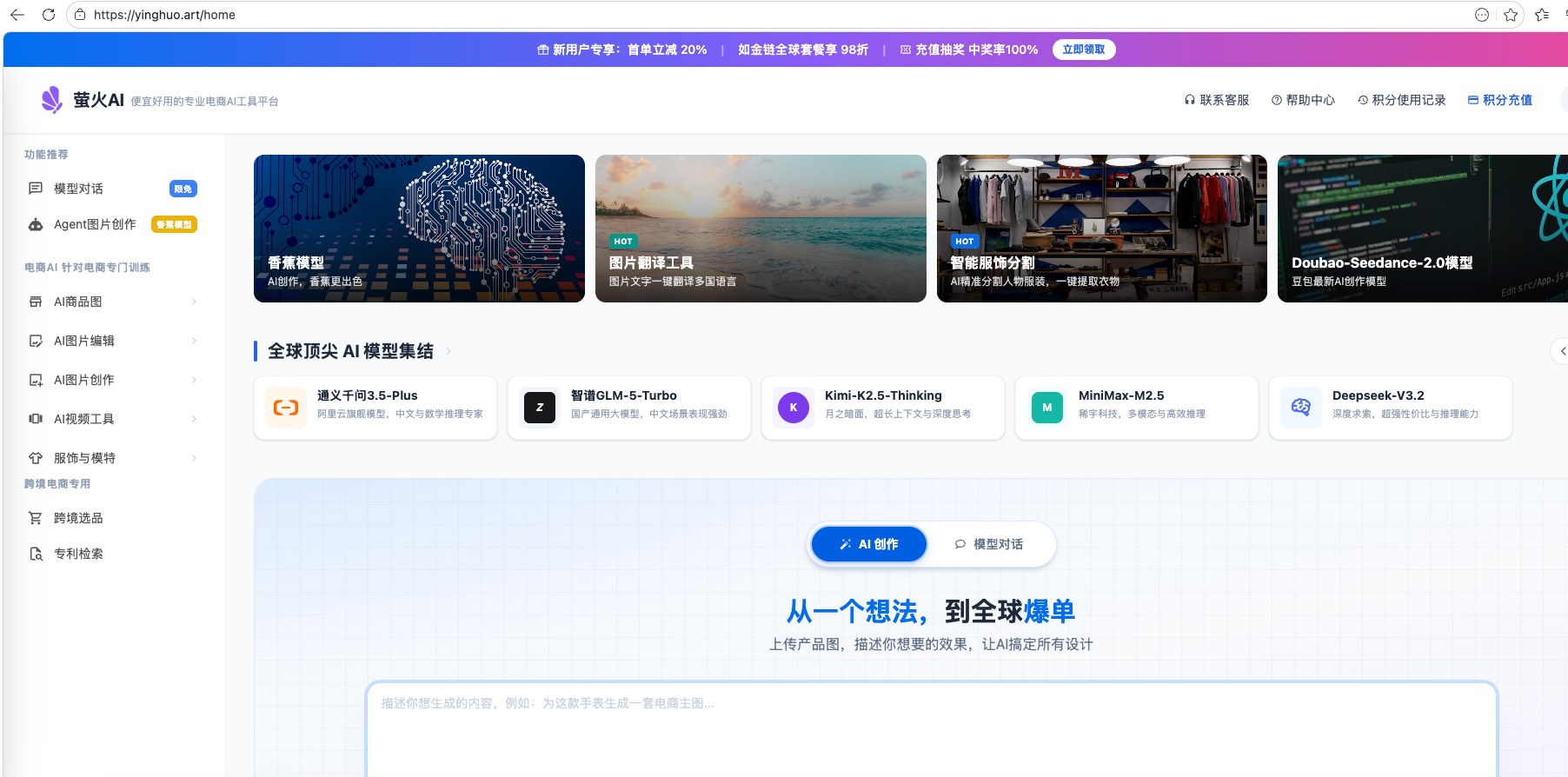Viewport: 1568px width, 777px height.
Task: Click the browser reload icon
Action: pyautogui.click(x=49, y=15)
